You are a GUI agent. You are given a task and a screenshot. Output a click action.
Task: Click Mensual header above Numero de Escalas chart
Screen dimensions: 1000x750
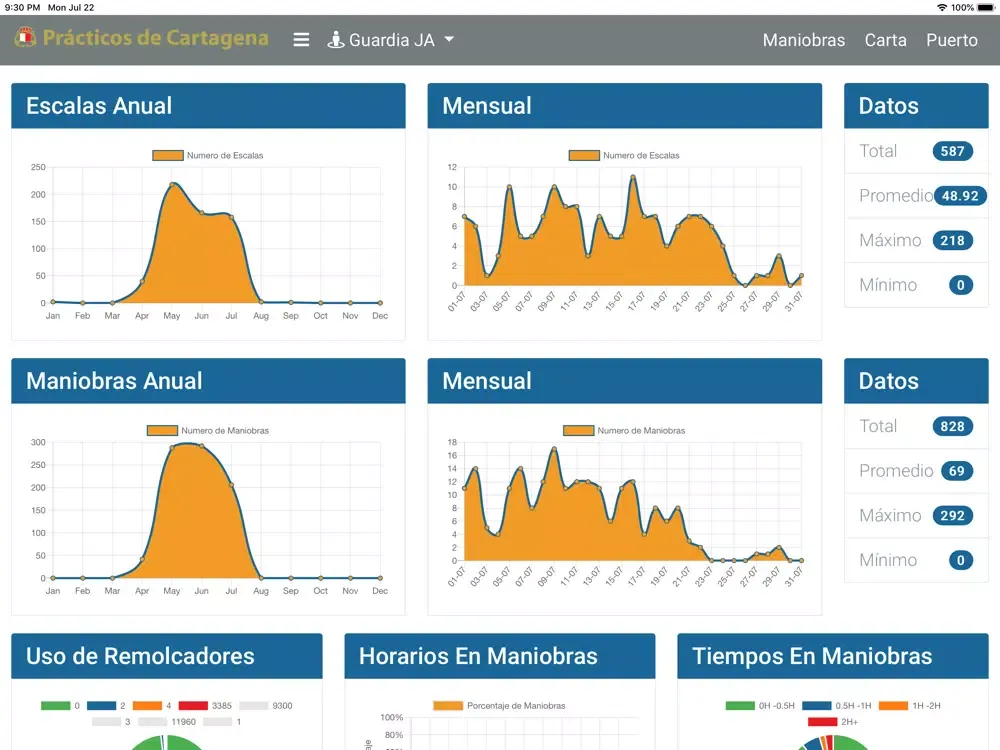(624, 106)
